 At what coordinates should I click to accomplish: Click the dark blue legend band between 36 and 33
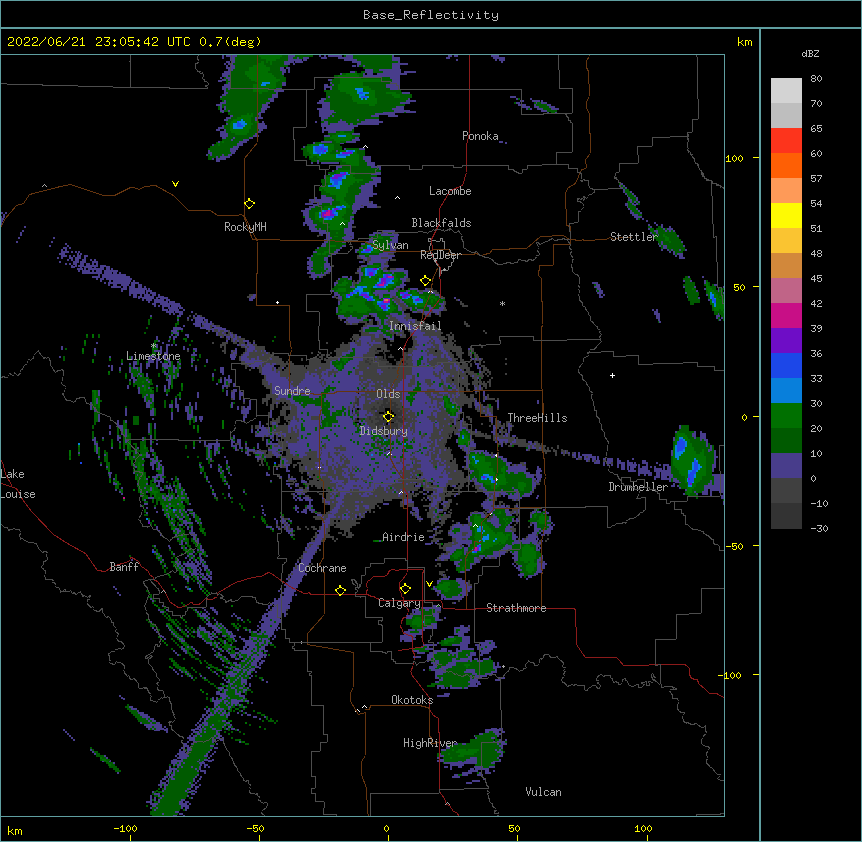pyautogui.click(x=786, y=366)
